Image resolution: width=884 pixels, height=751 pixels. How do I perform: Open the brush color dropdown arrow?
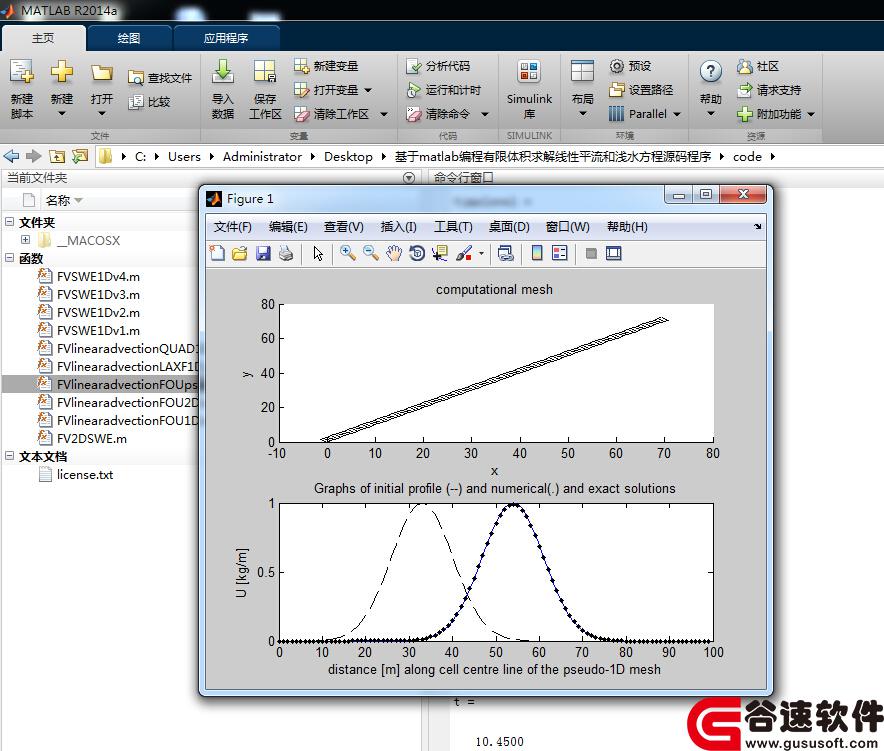481,254
